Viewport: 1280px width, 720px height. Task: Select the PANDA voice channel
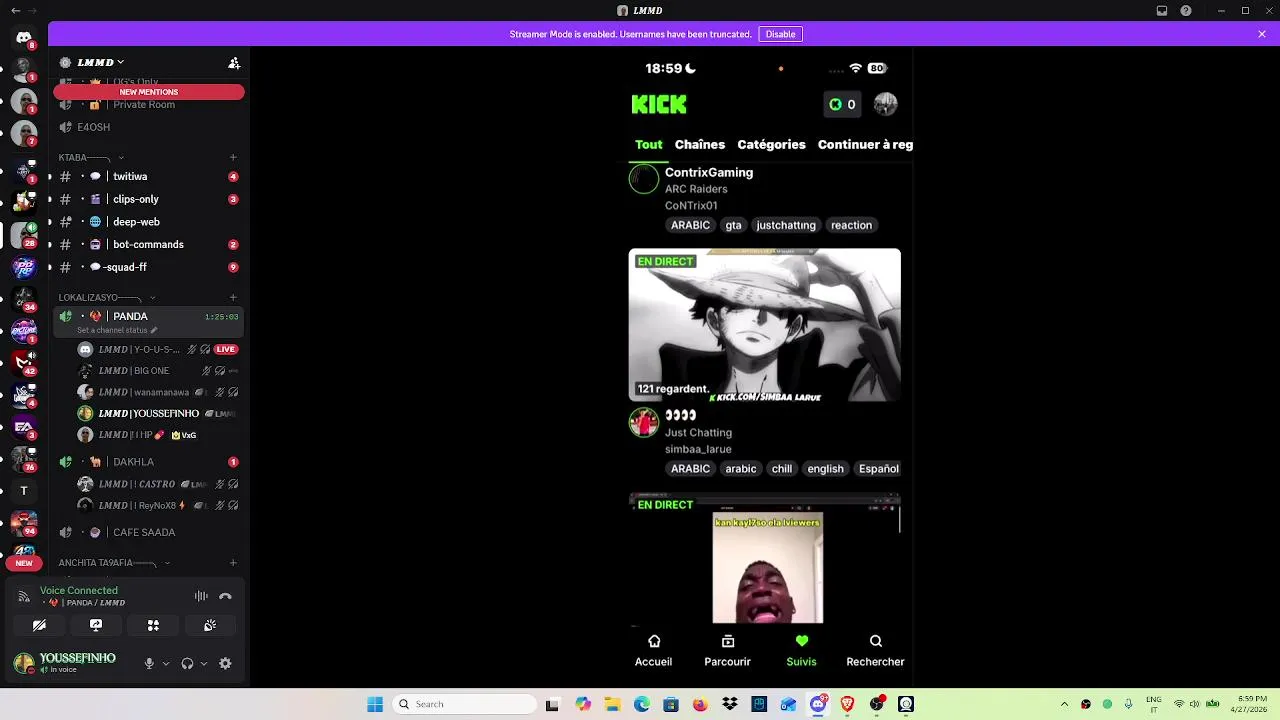(148, 317)
